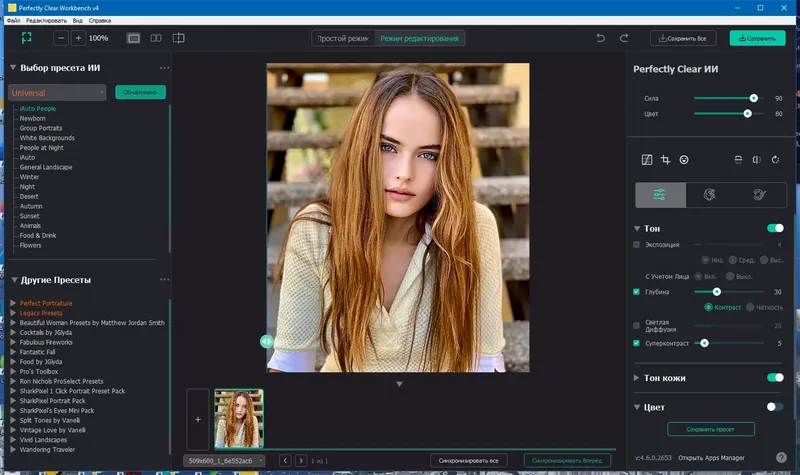Click Синхронизировать все button
800x475 pixels.
tap(469, 460)
